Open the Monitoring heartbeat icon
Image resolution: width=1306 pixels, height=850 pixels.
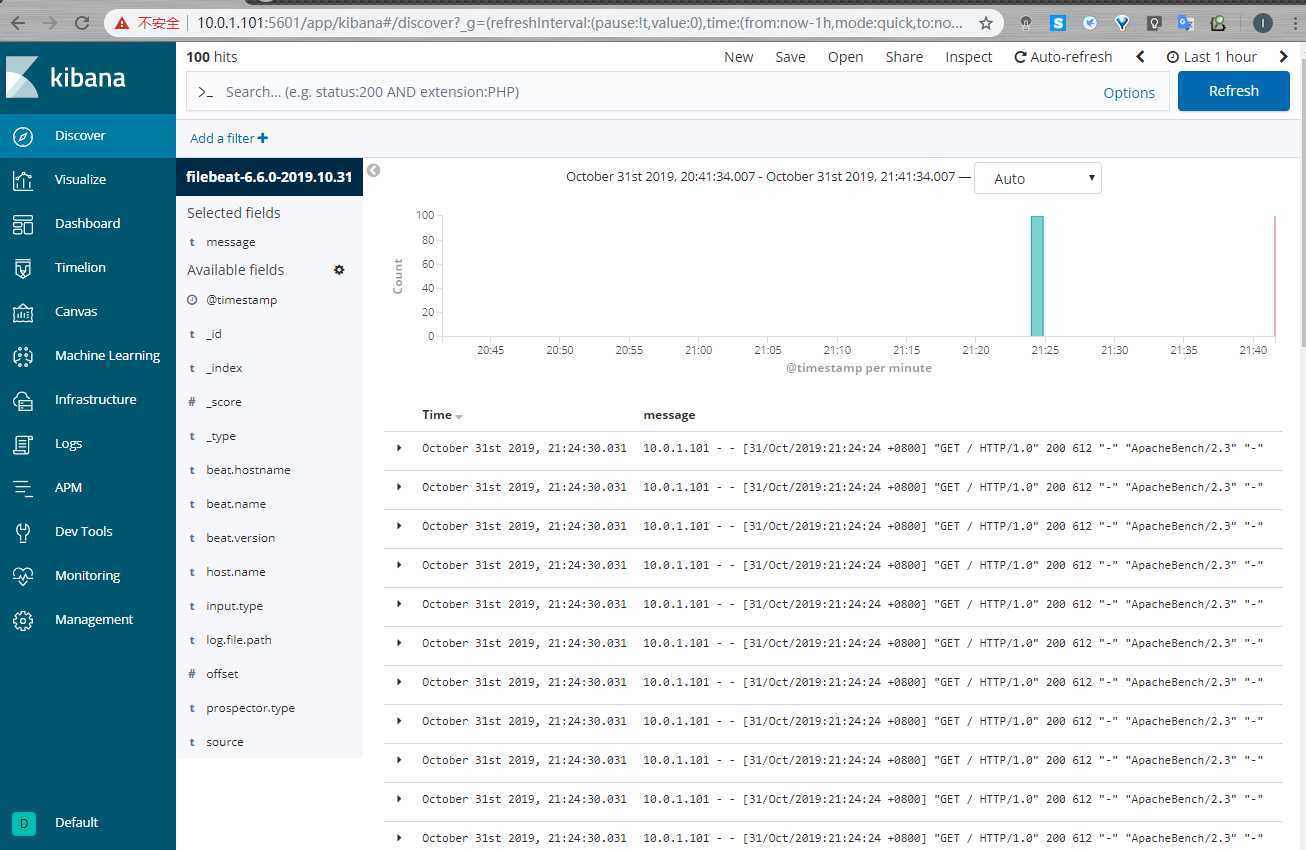coord(23,576)
